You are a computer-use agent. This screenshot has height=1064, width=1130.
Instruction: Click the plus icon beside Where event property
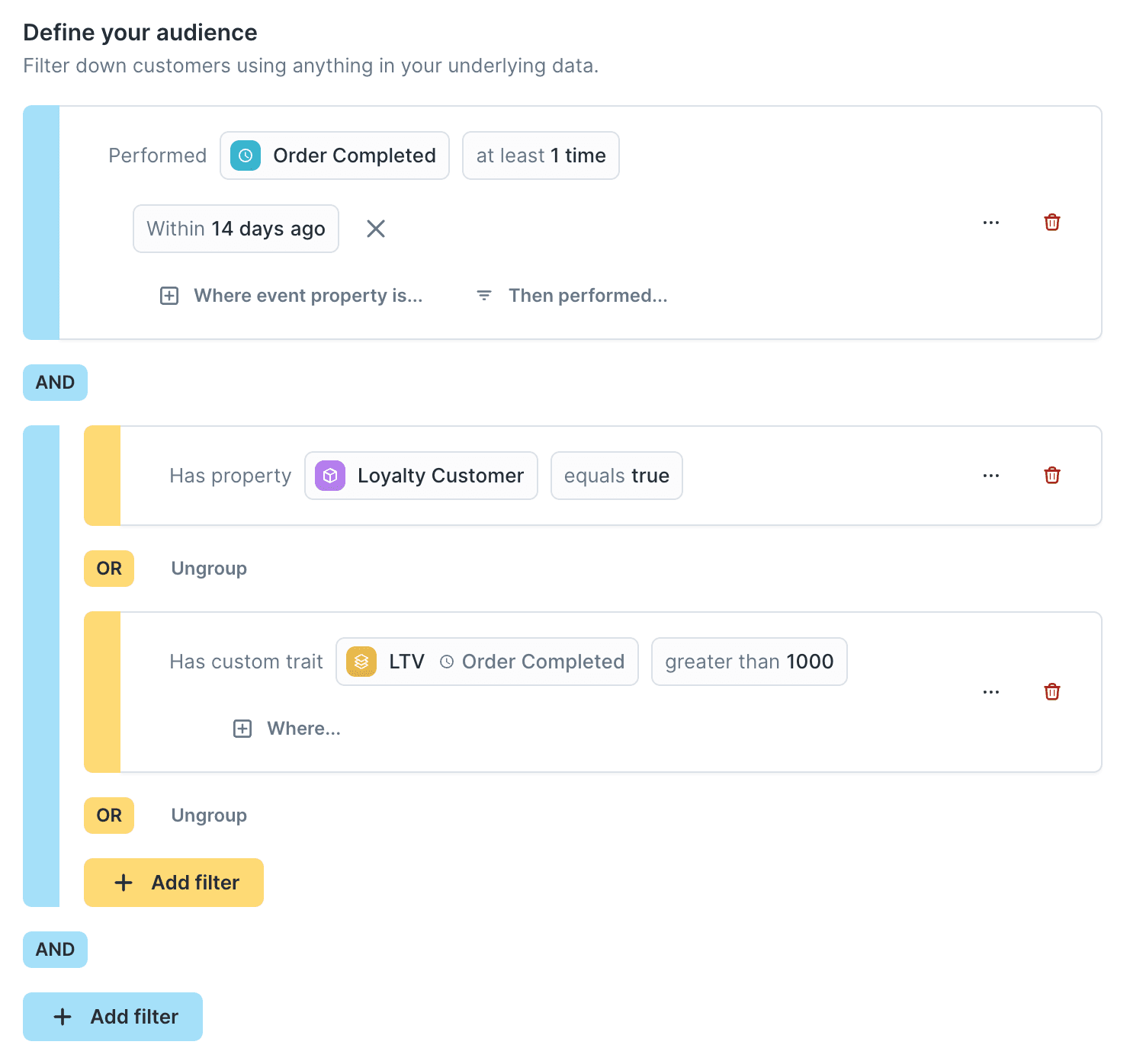click(169, 296)
